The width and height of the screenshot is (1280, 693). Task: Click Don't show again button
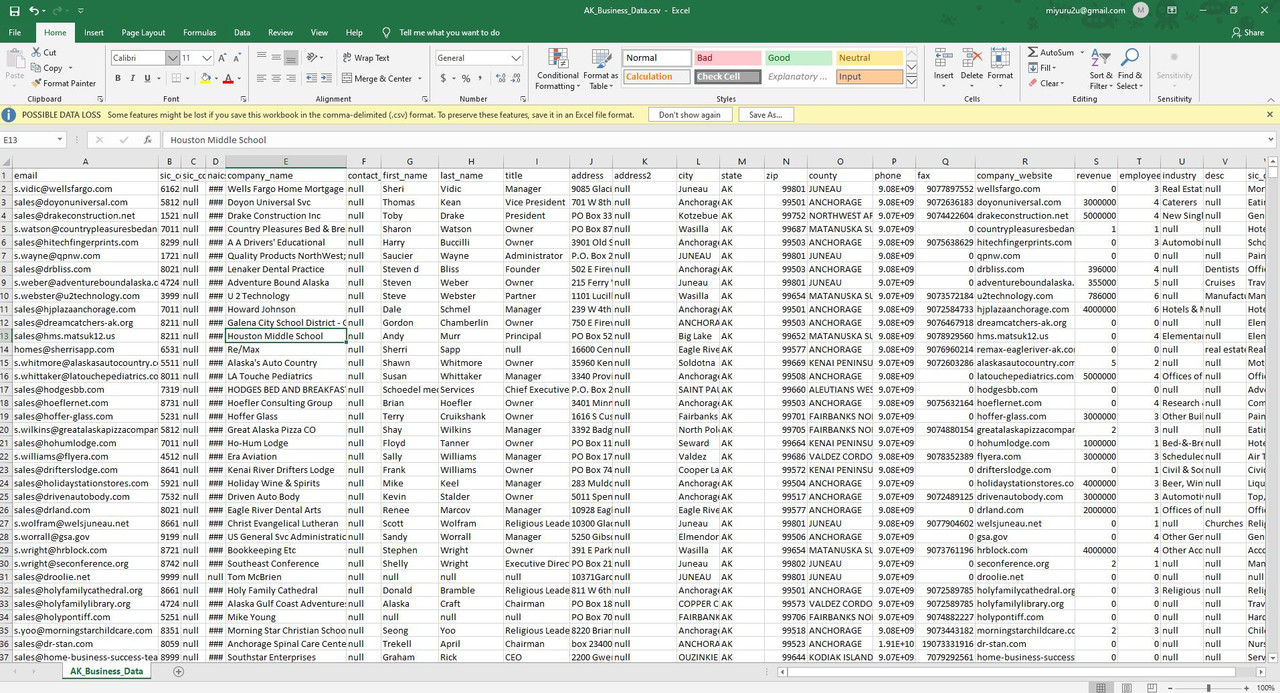(690, 115)
